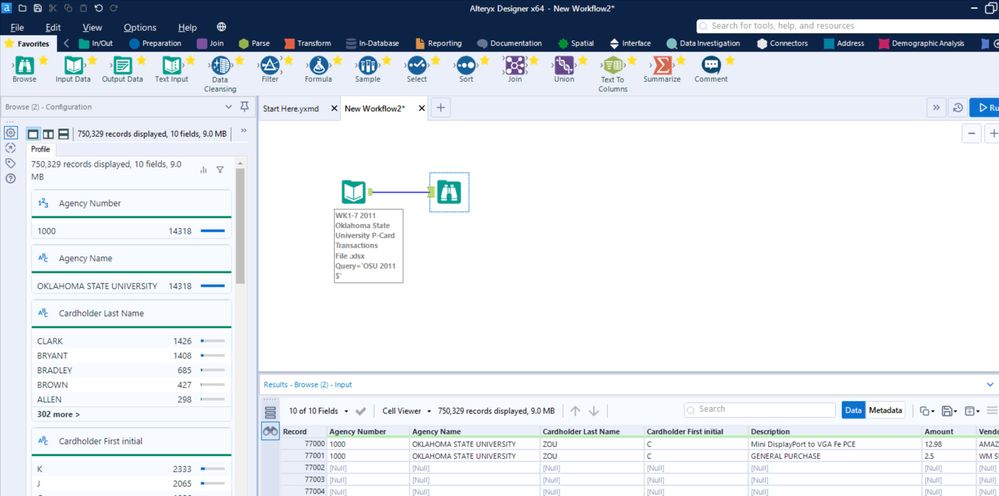
Task: Click the Navigation target icon in side panel
Action: pos(10,148)
